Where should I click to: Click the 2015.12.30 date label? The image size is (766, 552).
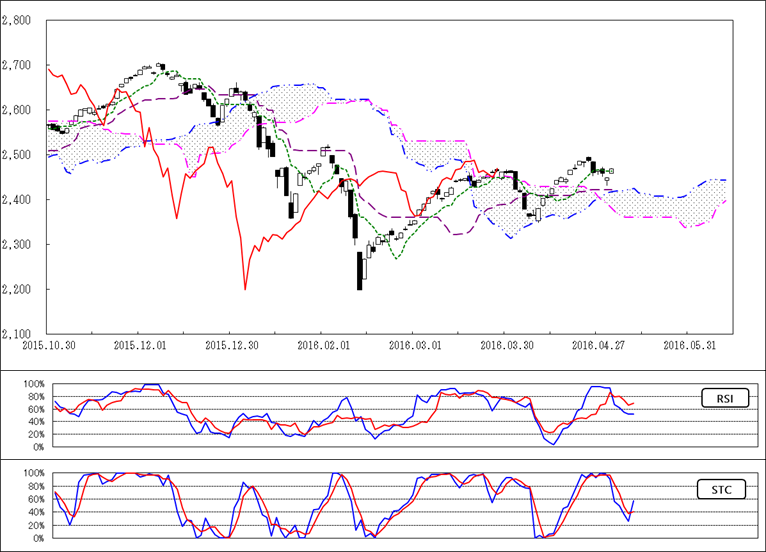tap(230, 344)
